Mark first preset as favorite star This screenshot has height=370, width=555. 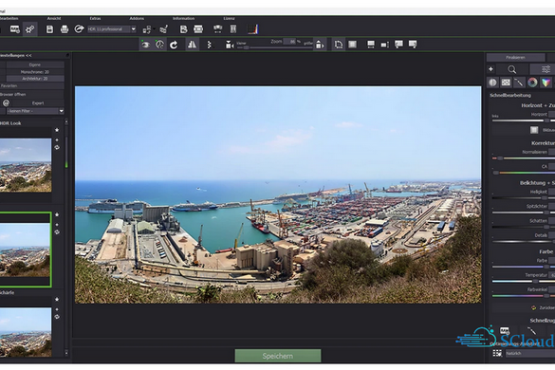click(x=57, y=130)
